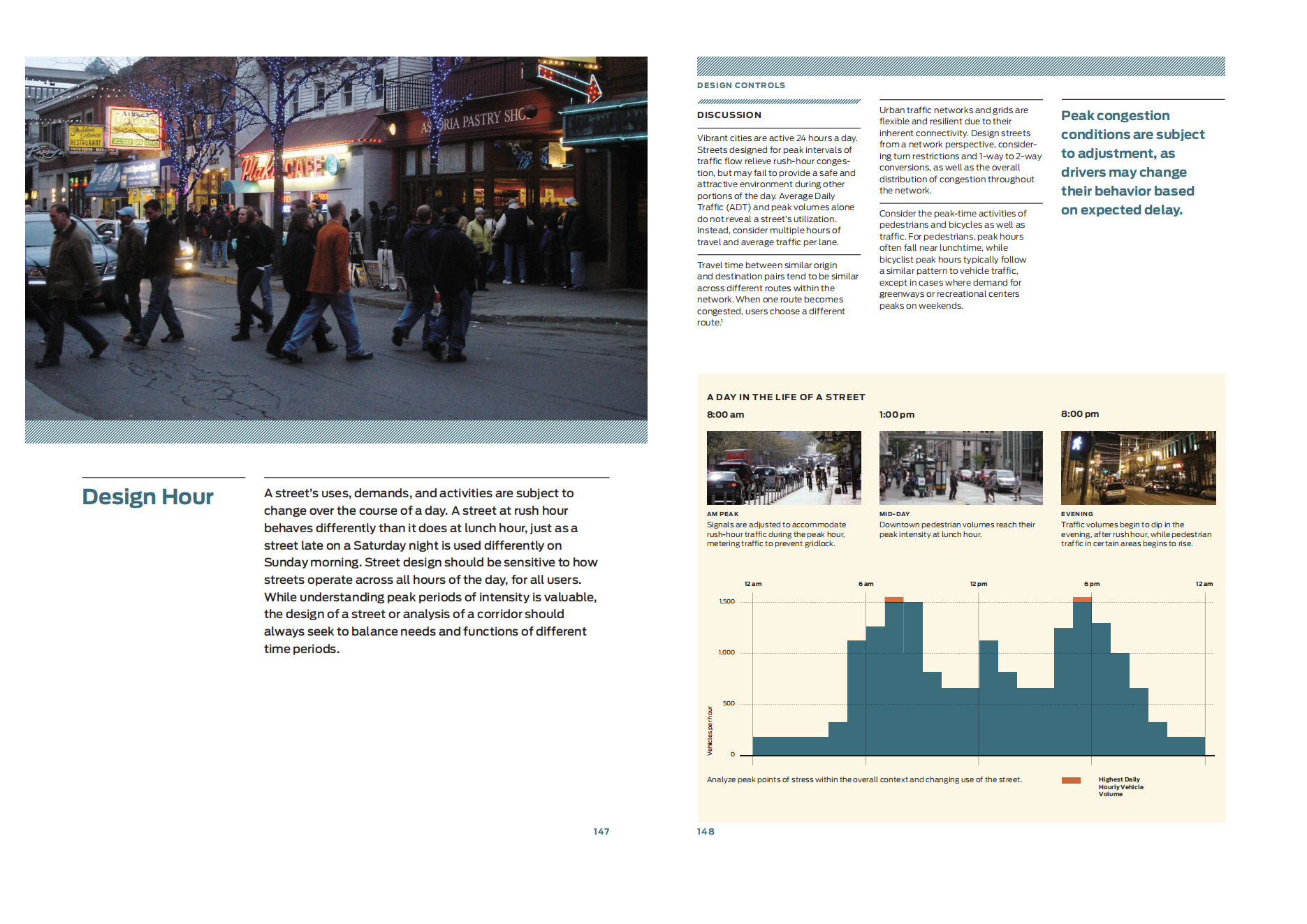The image size is (1307, 924).
Task: Click page number 148
Action: tap(705, 831)
